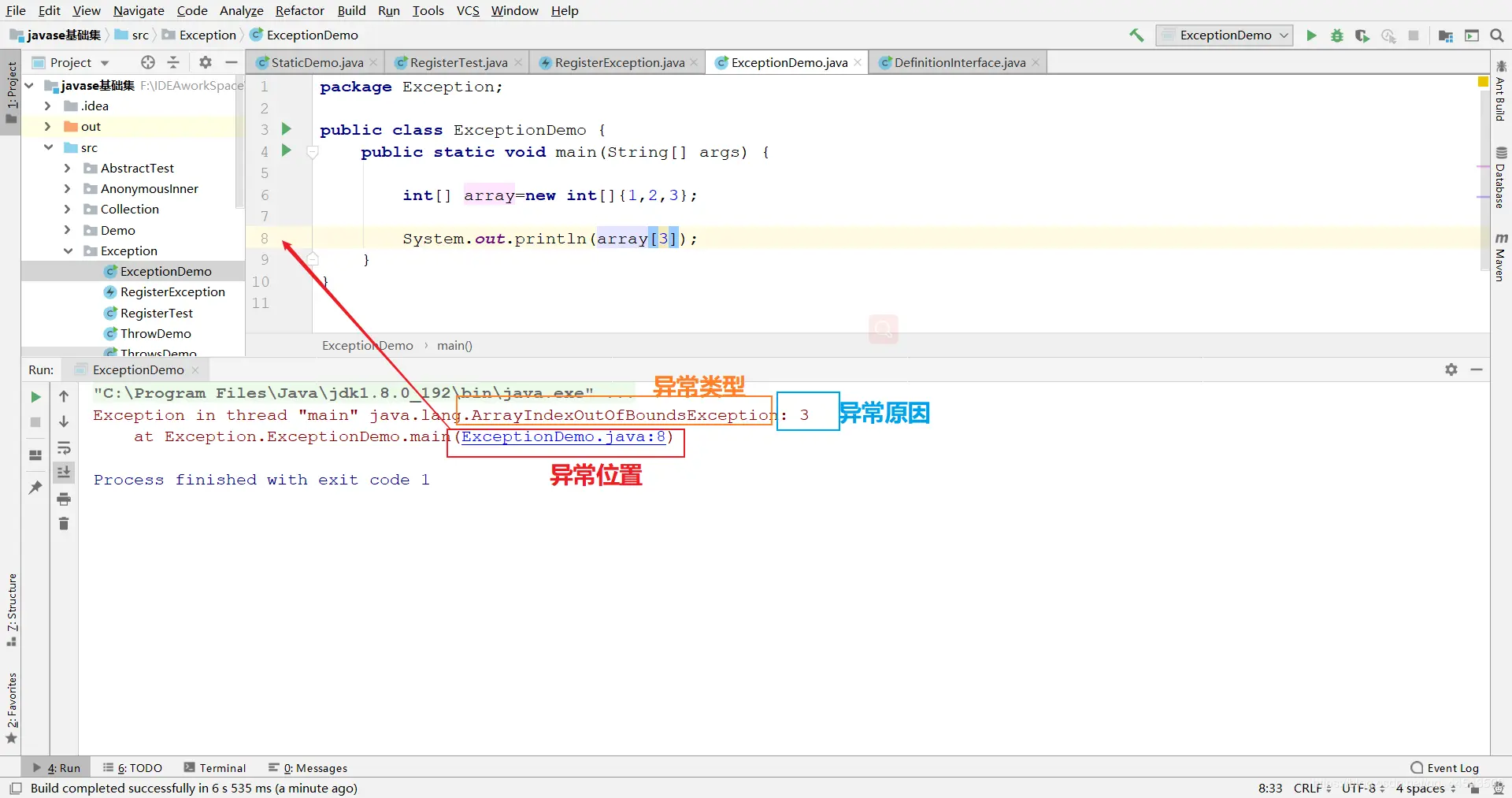This screenshot has height=798, width=1512.
Task: Minimize the Run tool window
Action: [x=1477, y=369]
